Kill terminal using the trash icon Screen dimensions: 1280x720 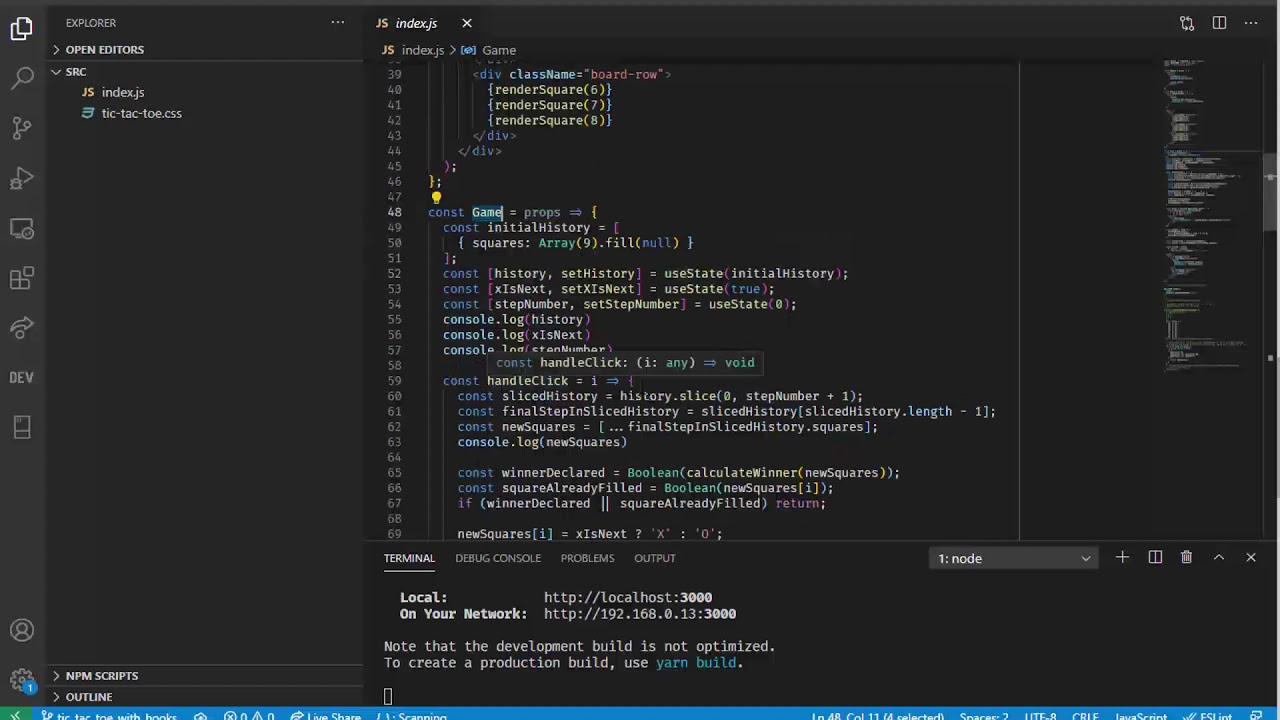click(x=1186, y=558)
